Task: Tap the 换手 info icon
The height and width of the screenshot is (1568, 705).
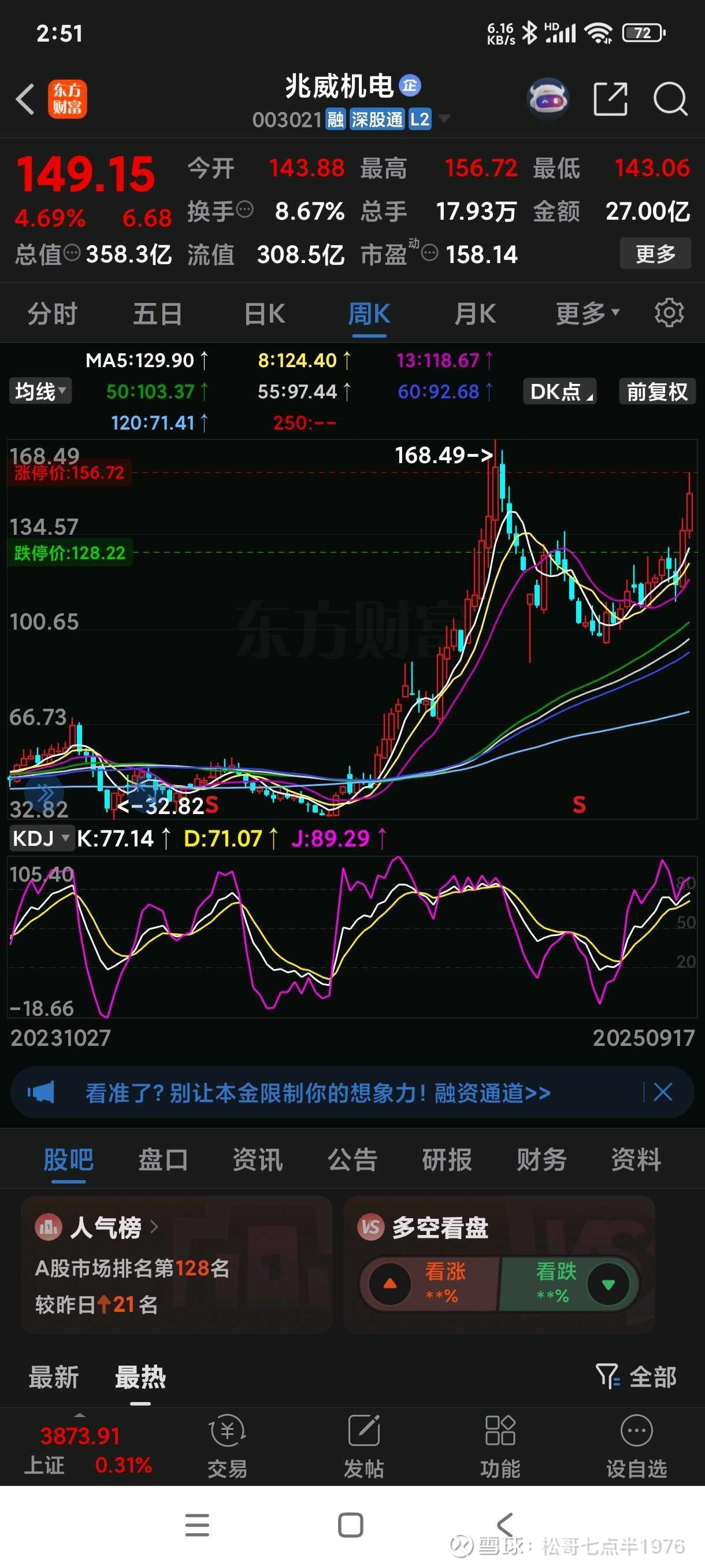Action: 244,210
